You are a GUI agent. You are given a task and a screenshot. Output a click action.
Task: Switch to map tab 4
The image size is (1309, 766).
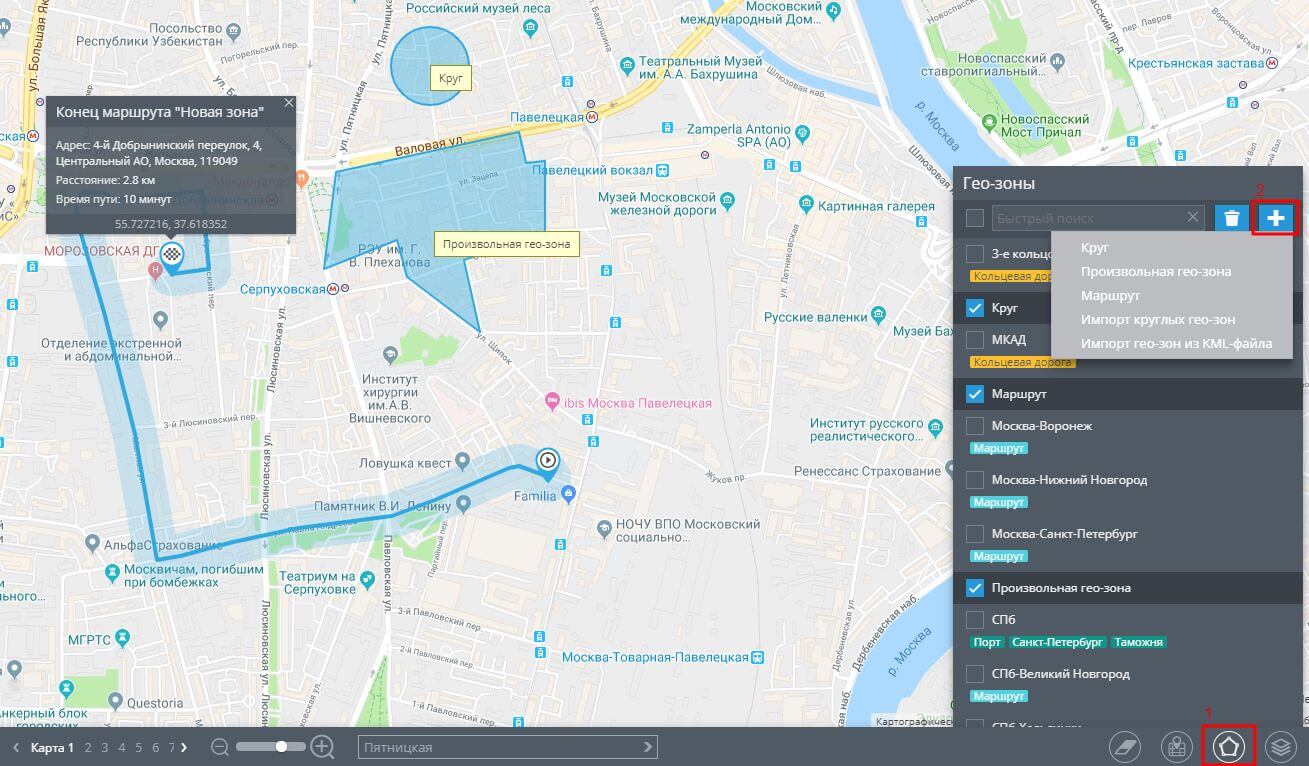(x=122, y=748)
